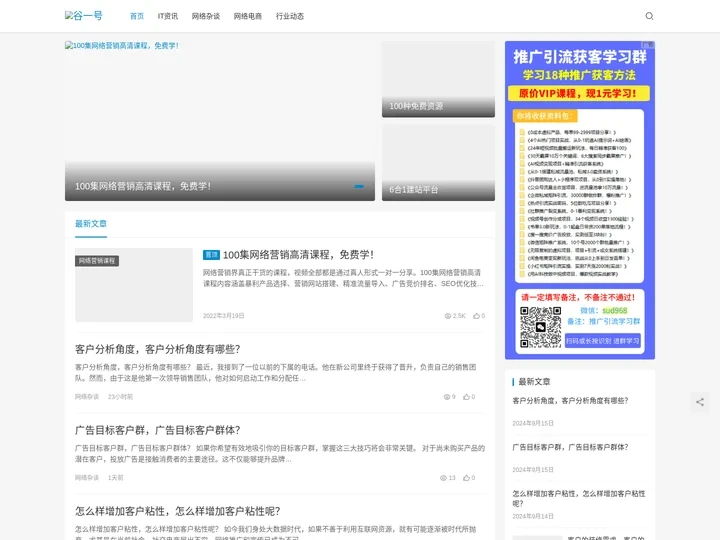Click 网络杂谈 category under 客户分析角度 article

point(87,397)
